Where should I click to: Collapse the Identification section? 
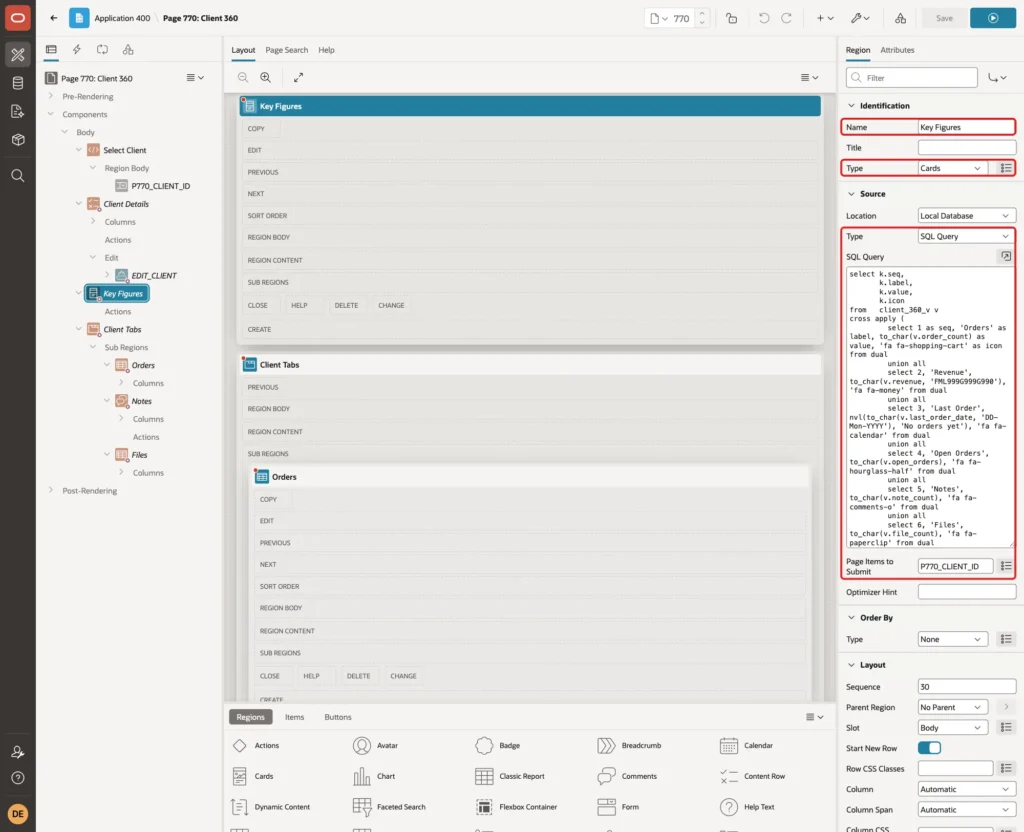[851, 106]
